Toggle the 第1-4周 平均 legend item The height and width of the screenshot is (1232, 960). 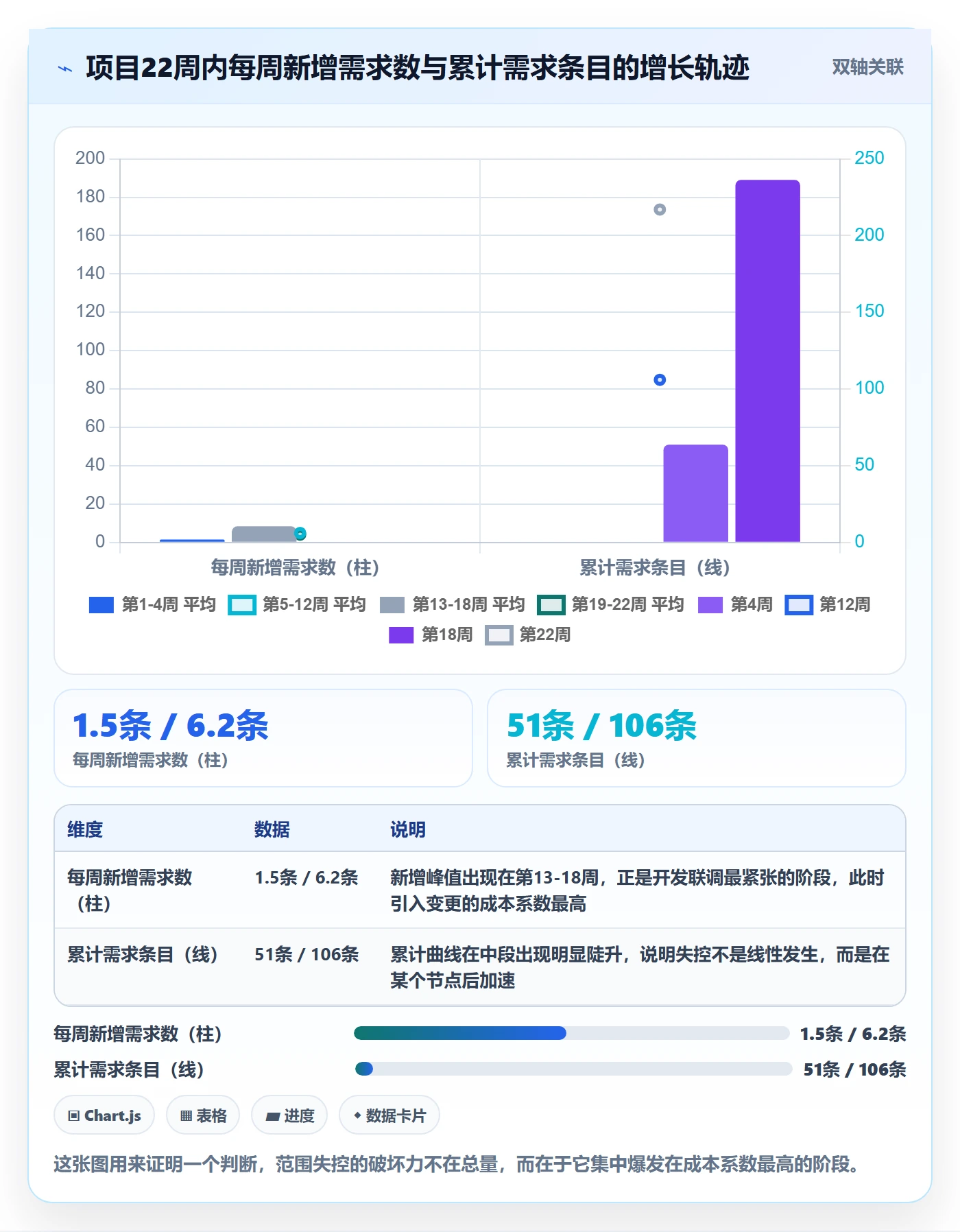(152, 604)
